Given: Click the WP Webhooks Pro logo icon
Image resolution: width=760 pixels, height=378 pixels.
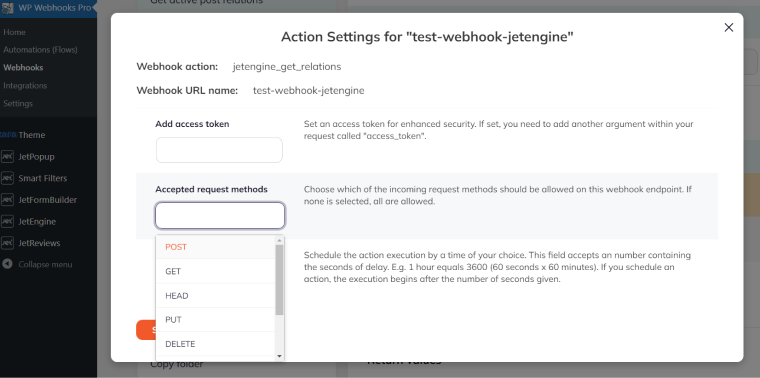Looking at the screenshot, I should (x=7, y=8).
